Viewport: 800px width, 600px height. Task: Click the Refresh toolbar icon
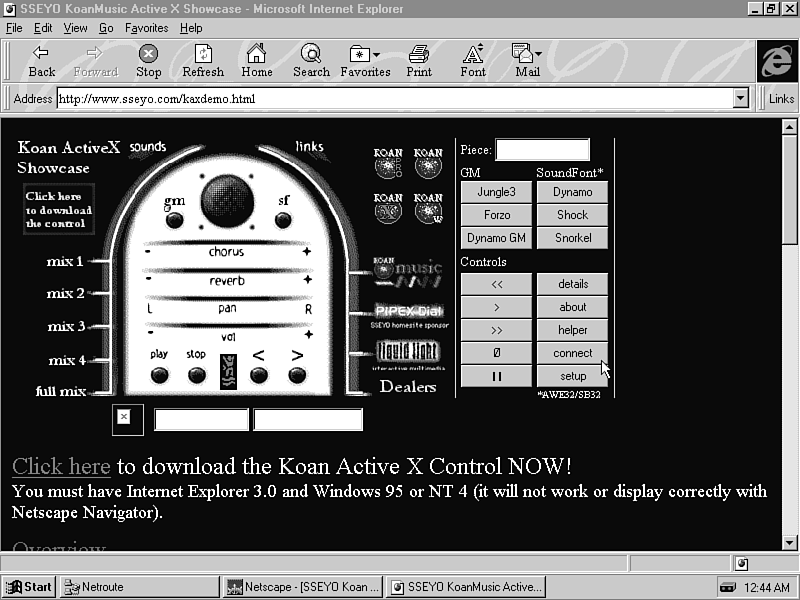click(203, 60)
